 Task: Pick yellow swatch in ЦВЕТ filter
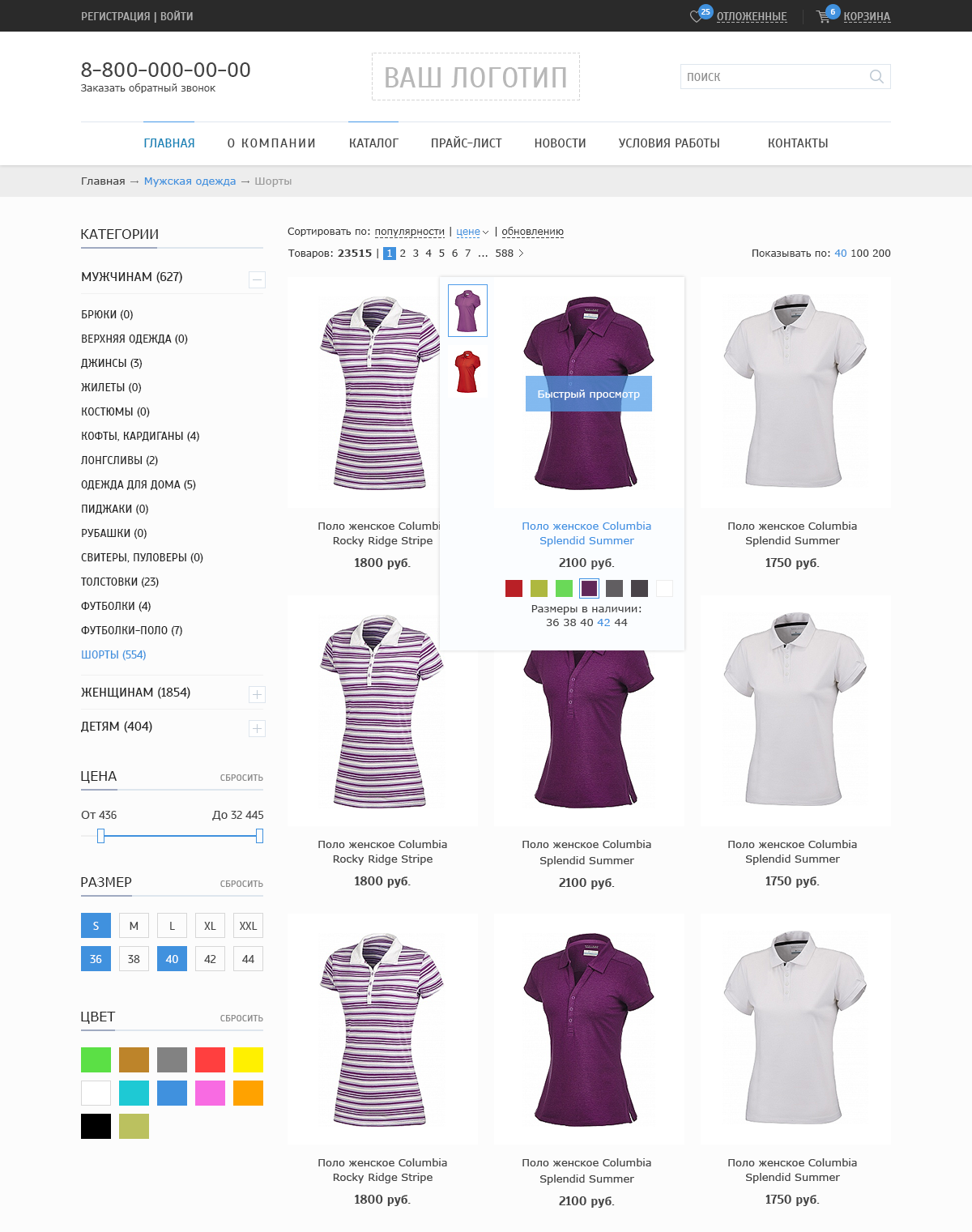coord(248,1059)
